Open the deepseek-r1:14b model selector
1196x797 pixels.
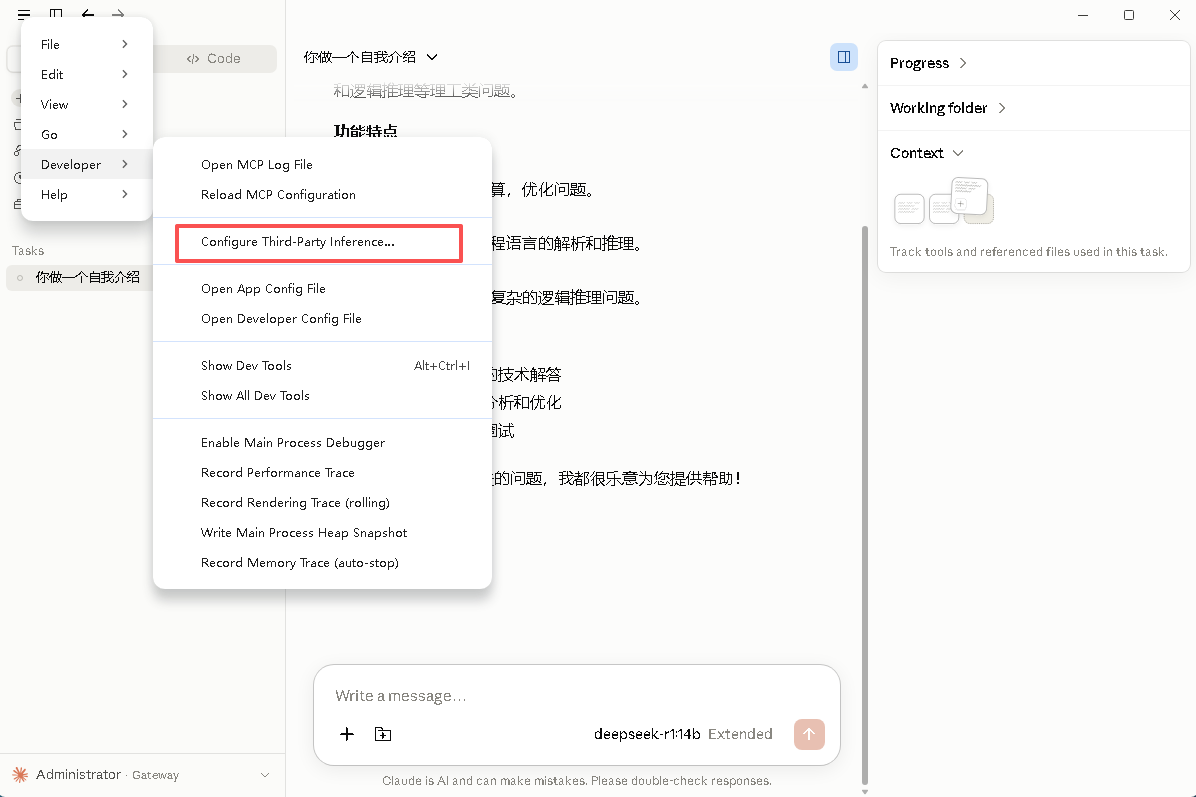[647, 734]
